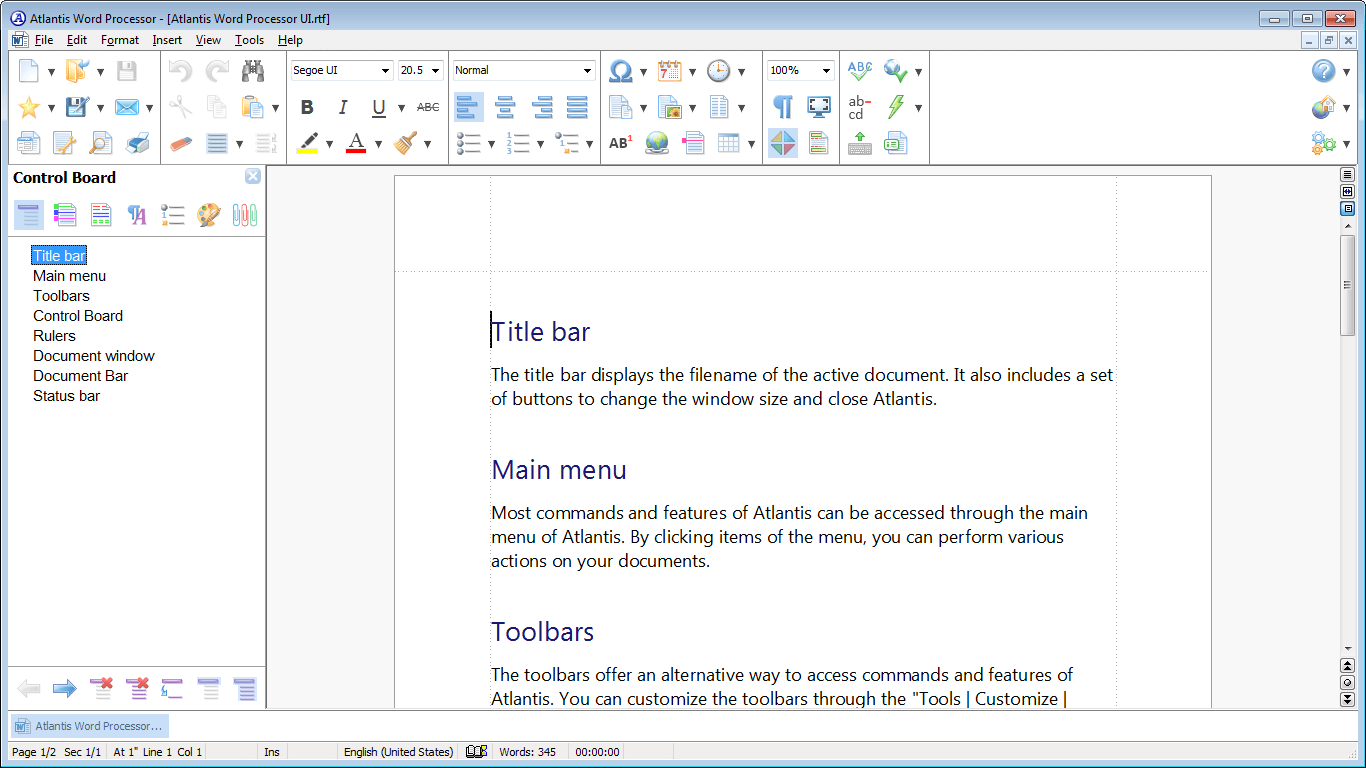This screenshot has height=768, width=1366.
Task: Toggle Italic formatting
Action: point(343,107)
